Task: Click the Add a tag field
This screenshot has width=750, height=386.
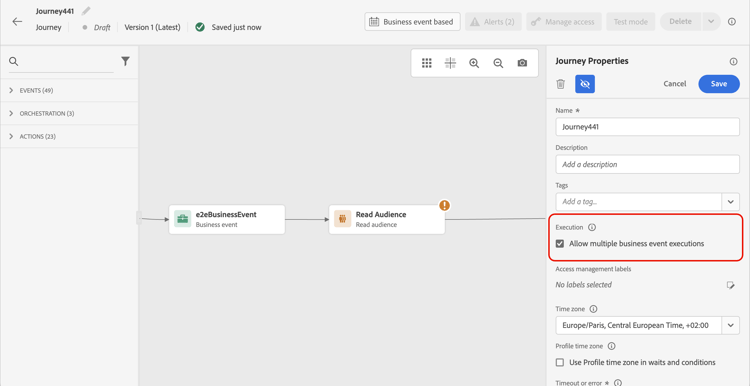Action: click(639, 201)
